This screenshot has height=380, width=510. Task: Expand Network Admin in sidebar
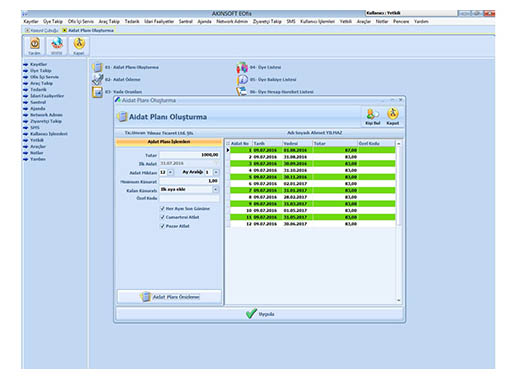coord(46,115)
